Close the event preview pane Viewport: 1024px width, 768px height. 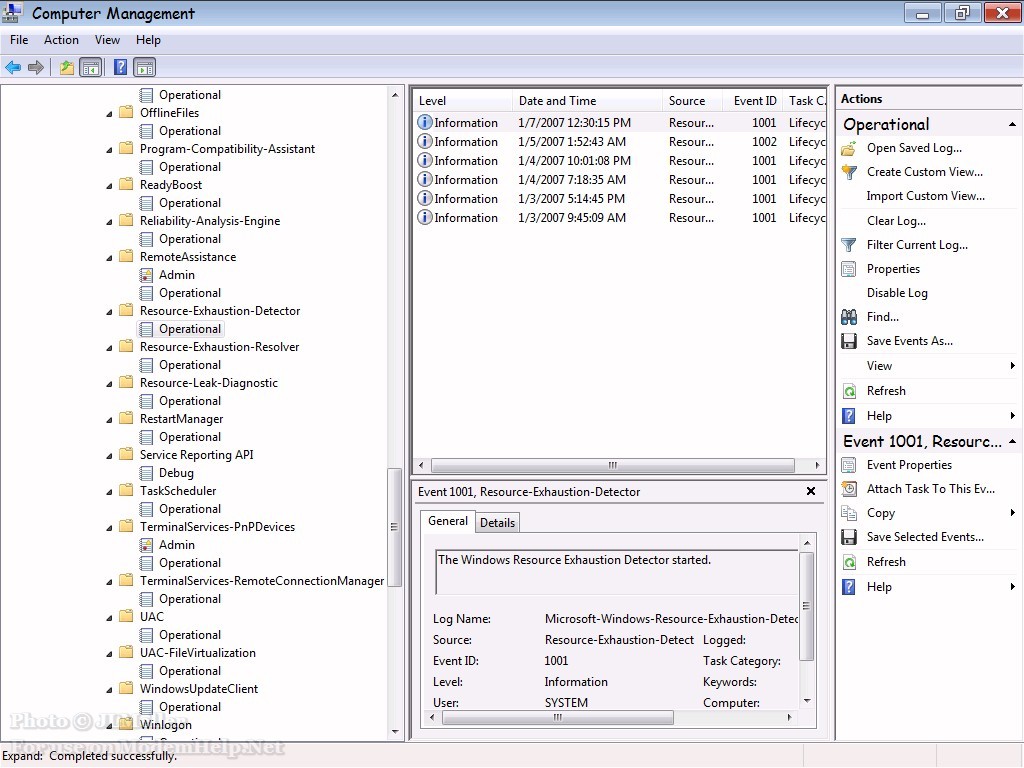coord(810,491)
